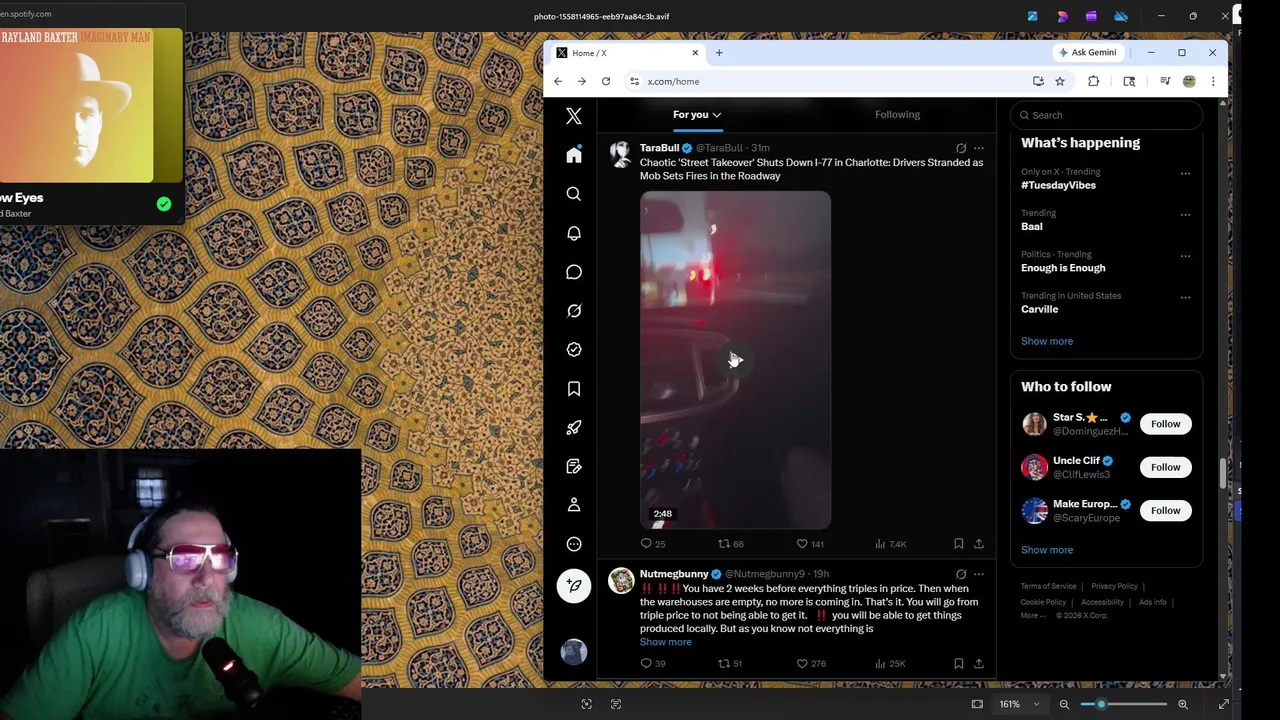
Task: Open options for Carville trend
Action: point(1185,297)
